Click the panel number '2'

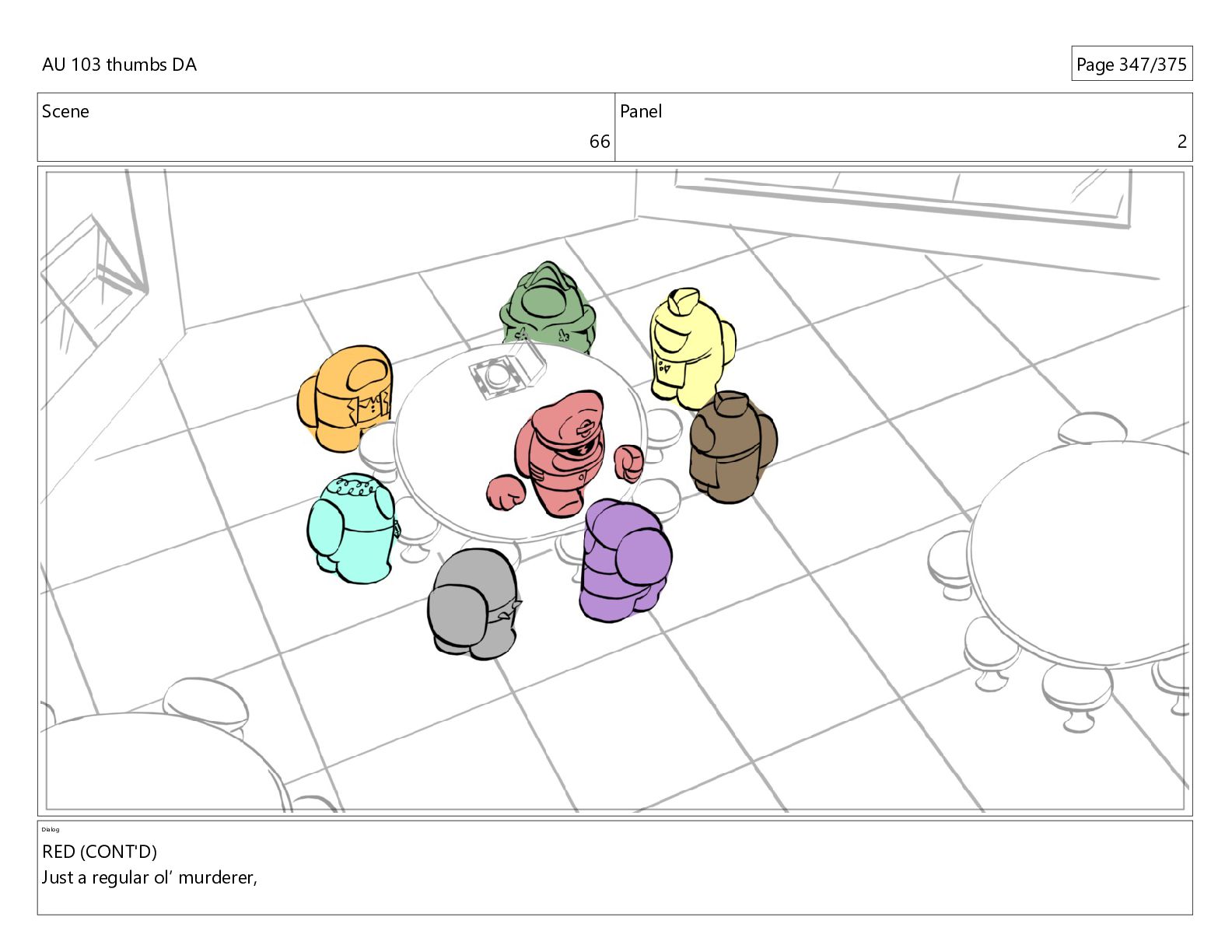click(1181, 142)
